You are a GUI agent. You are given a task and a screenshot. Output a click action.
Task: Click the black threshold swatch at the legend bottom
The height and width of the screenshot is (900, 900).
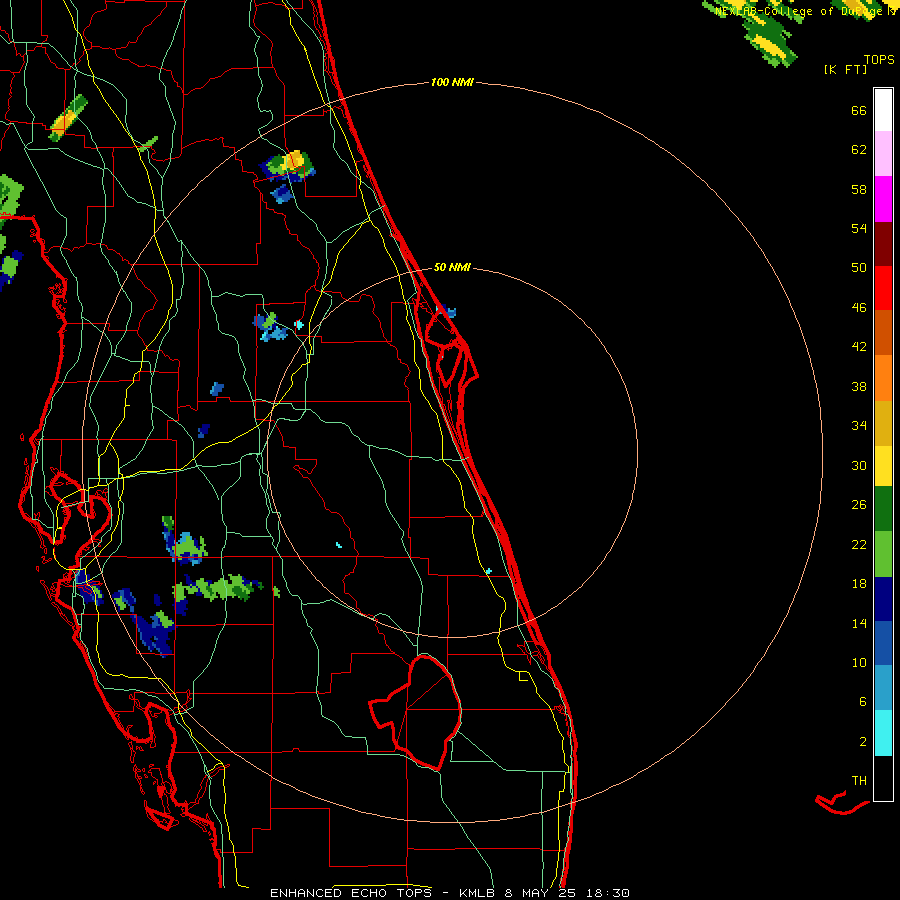coord(883,778)
